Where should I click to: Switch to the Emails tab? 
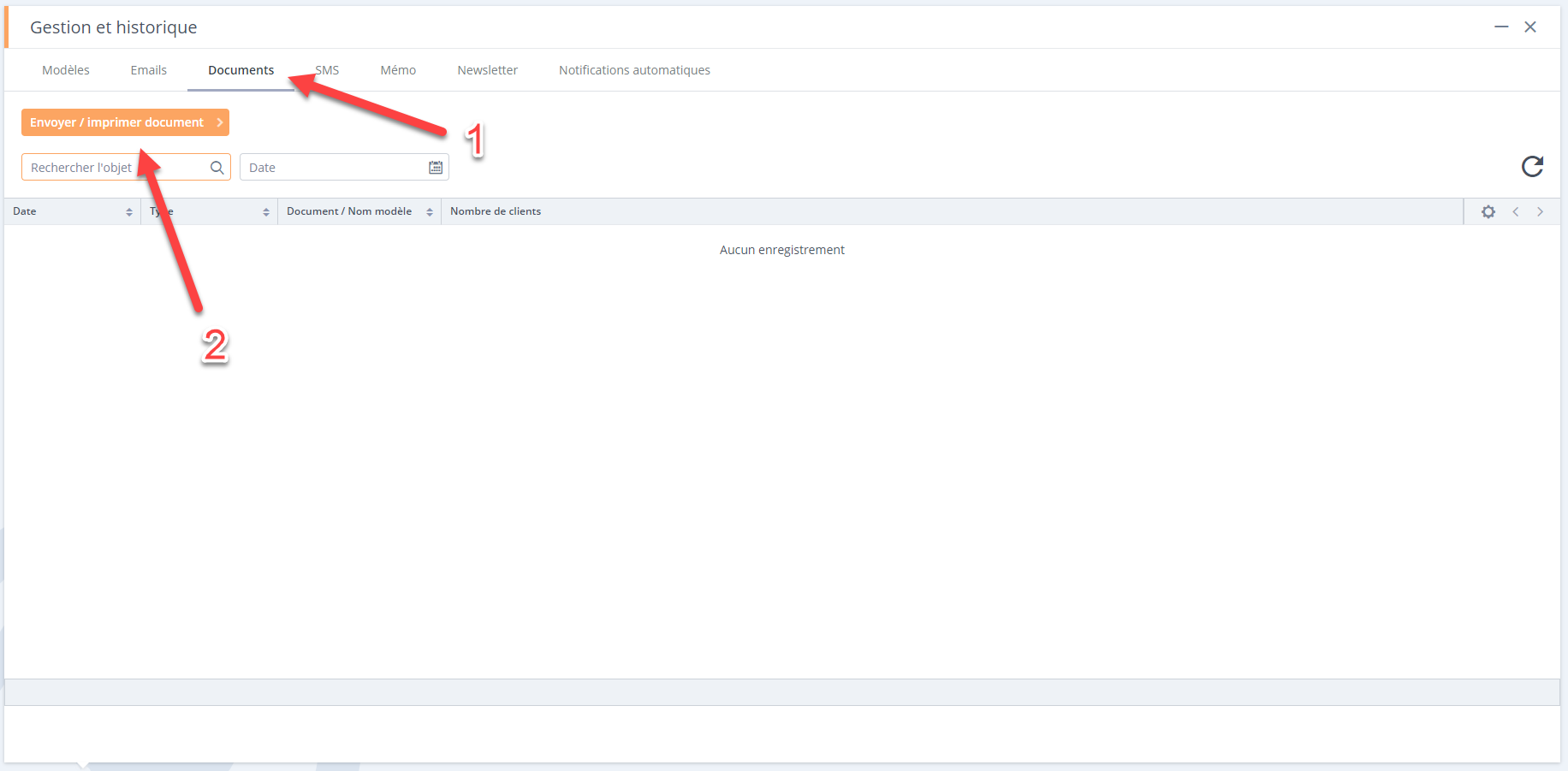pos(149,70)
